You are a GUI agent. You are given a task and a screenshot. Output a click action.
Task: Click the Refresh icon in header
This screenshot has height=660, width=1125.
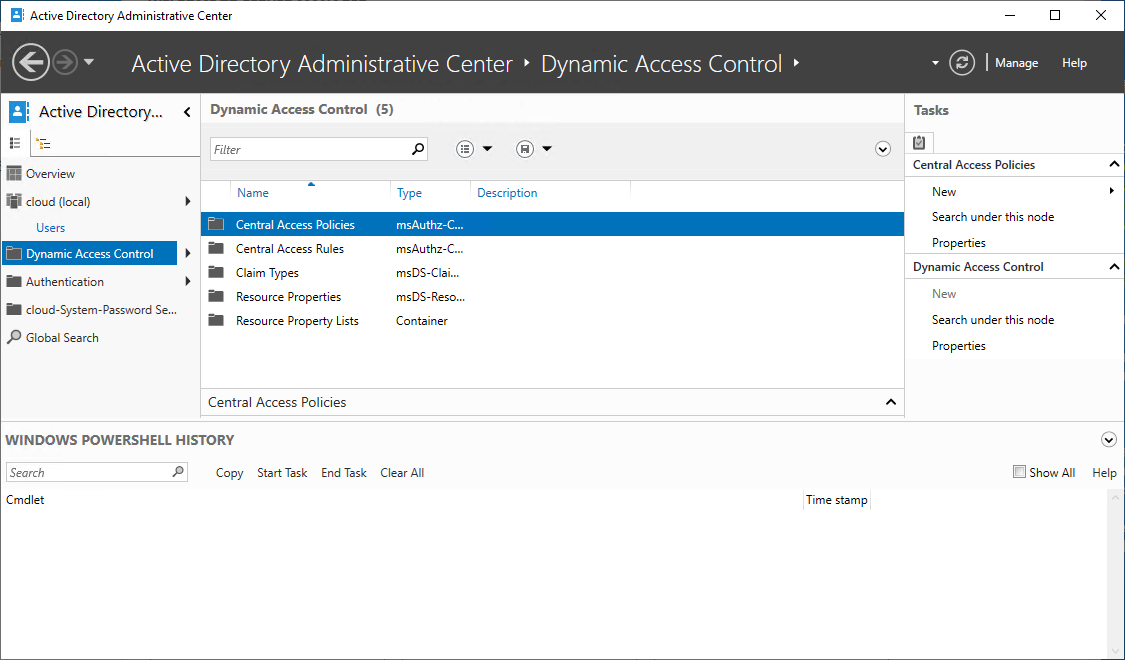click(961, 62)
